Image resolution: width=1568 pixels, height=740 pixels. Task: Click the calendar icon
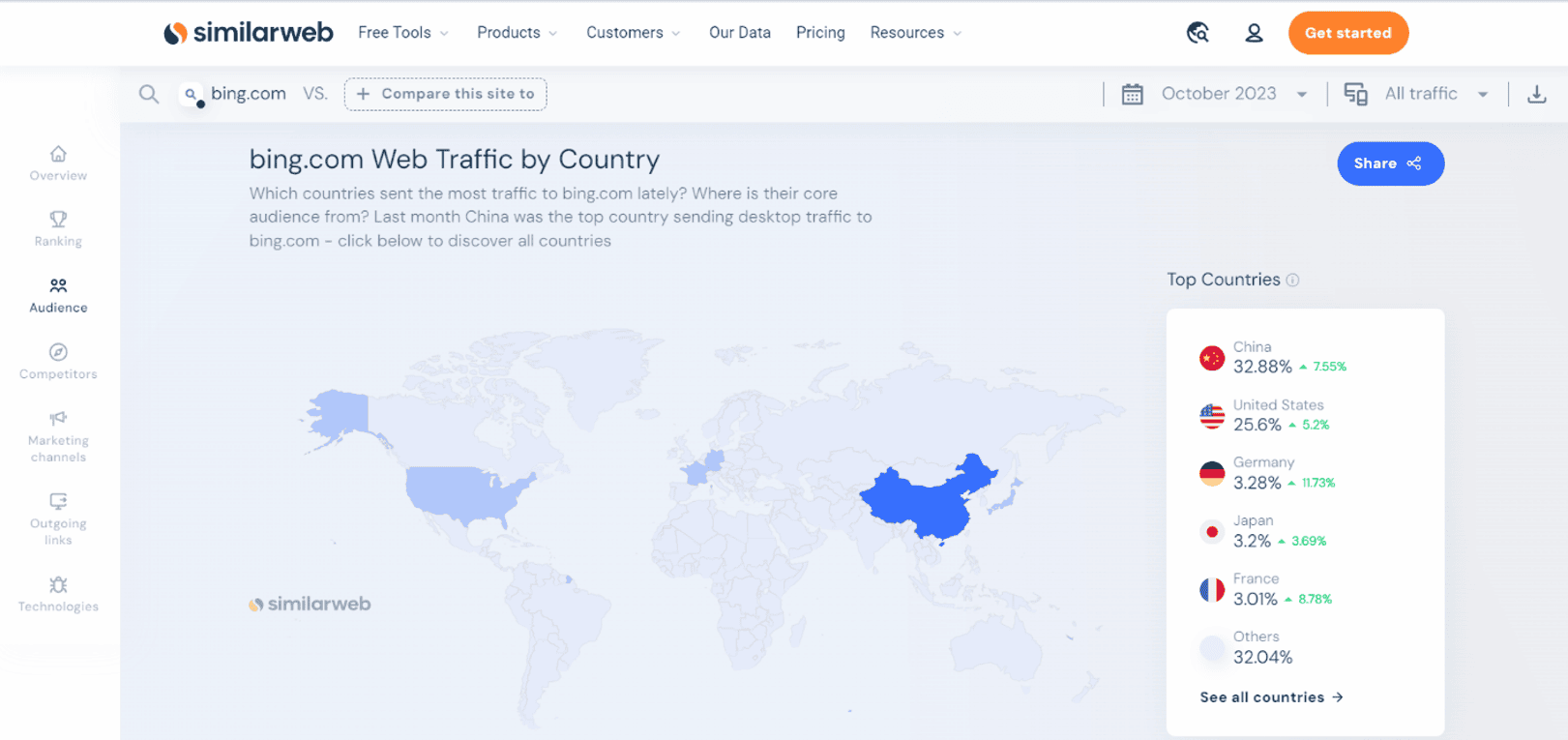pyautogui.click(x=1133, y=94)
